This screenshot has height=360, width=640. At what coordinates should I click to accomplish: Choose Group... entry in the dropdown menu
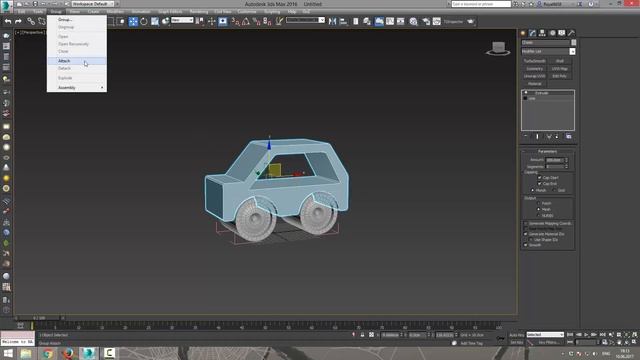77,20
